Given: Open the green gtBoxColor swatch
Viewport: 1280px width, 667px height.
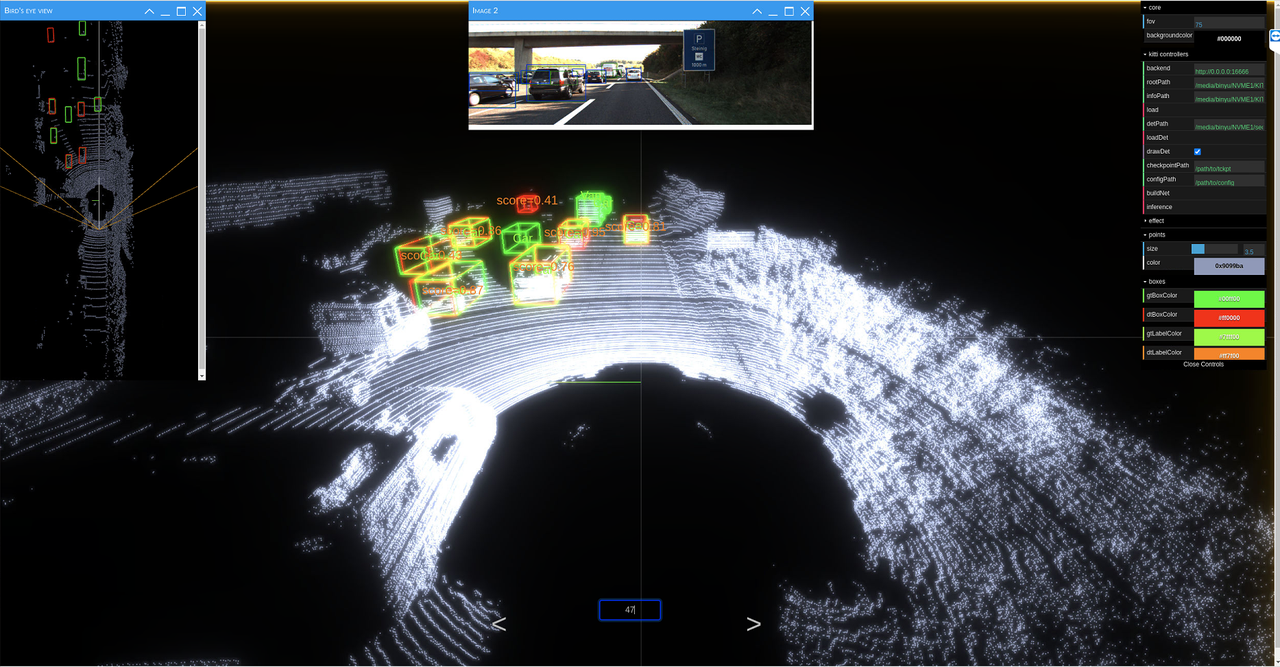Looking at the screenshot, I should click(1229, 298).
